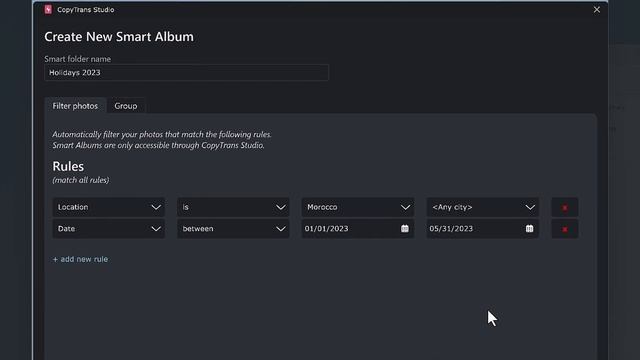This screenshot has width=640, height=360.
Task: Open the Date rule type dropdown
Action: [109, 229]
